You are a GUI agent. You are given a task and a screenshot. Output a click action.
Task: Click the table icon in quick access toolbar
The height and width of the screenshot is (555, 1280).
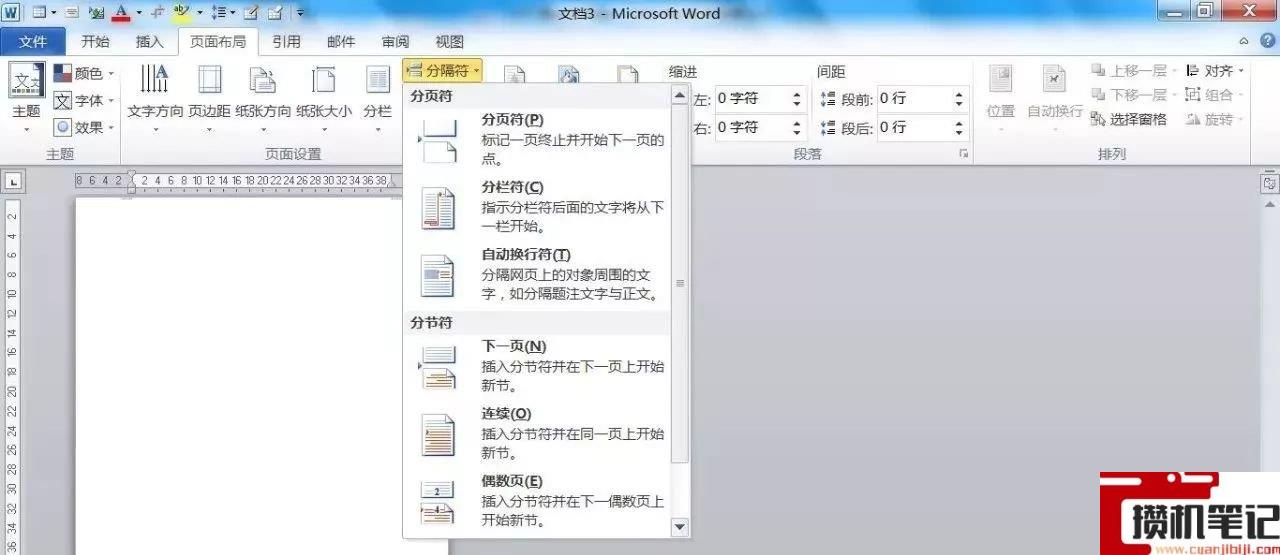pos(40,13)
